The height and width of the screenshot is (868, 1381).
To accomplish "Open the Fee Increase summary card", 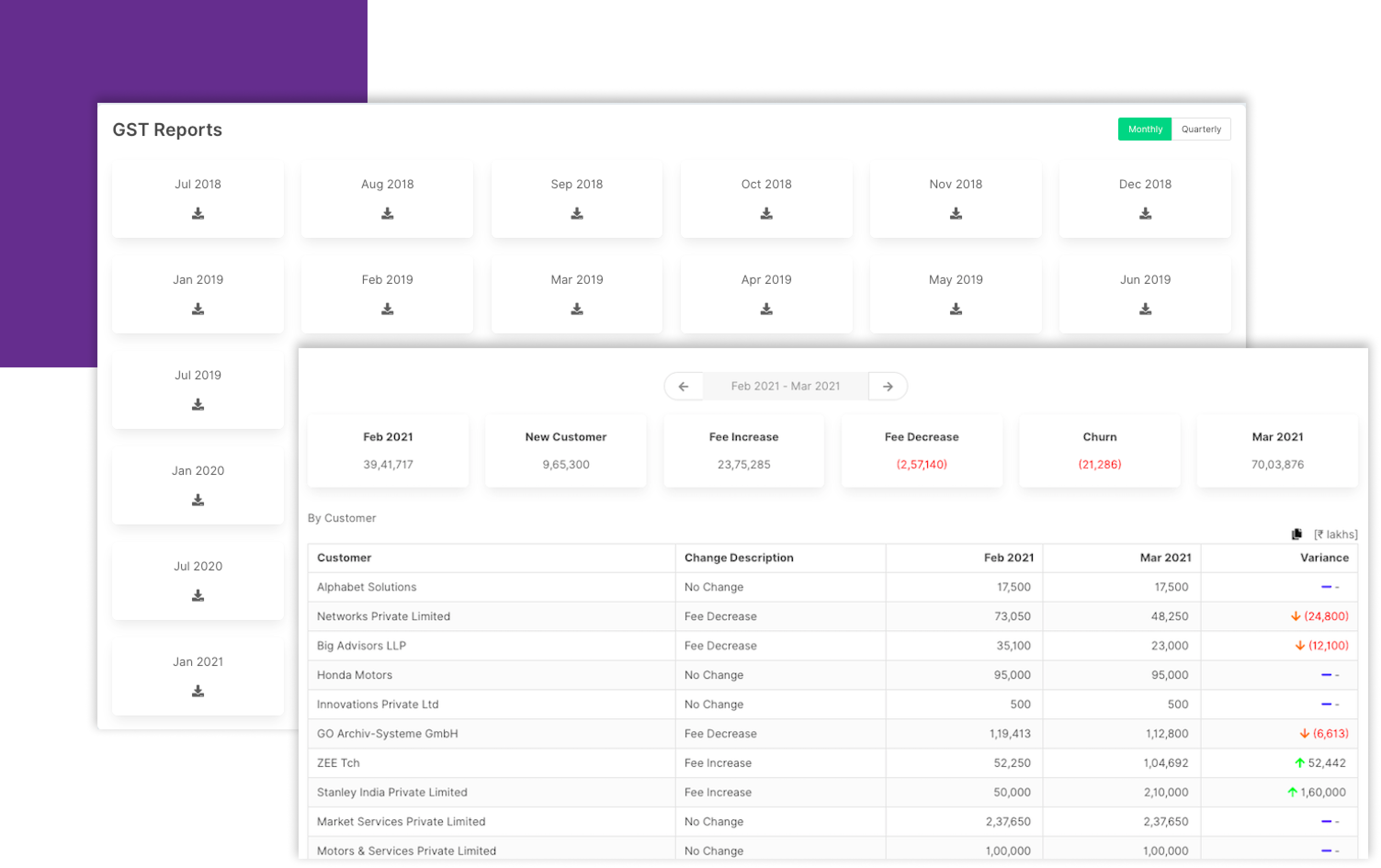I will pos(743,451).
